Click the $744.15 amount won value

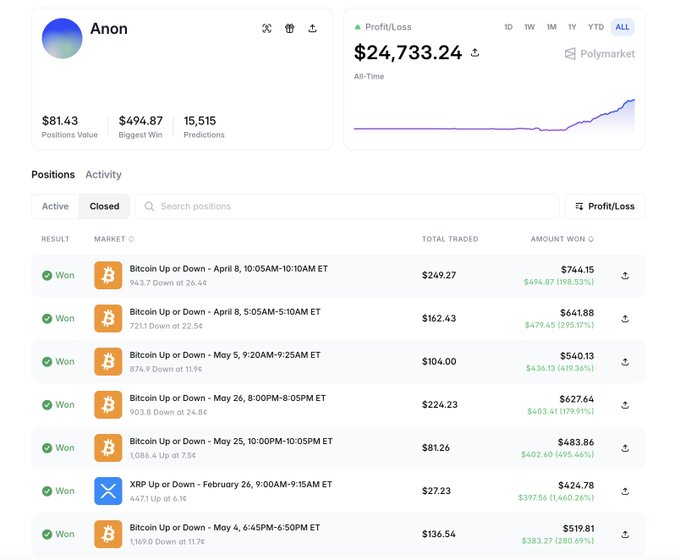[x=577, y=270]
